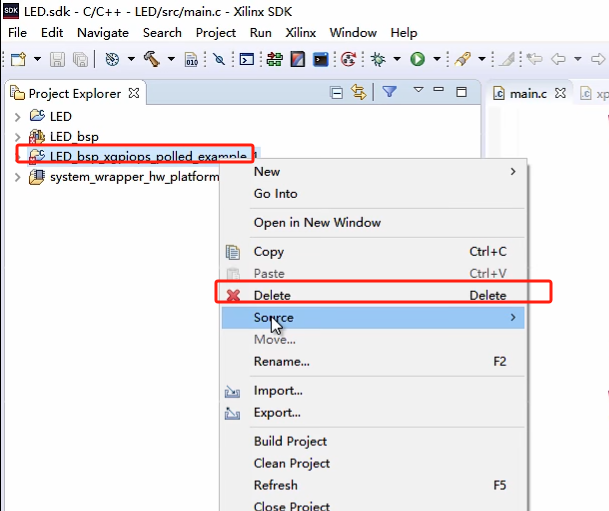The height and width of the screenshot is (511, 609).
Task: Open the Debug dropdown arrow
Action: click(x=397, y=59)
